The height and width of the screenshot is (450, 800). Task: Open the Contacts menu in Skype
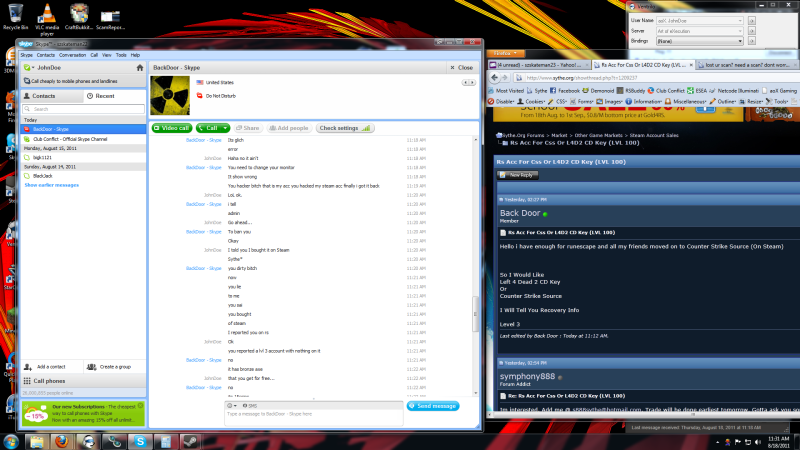[45, 55]
